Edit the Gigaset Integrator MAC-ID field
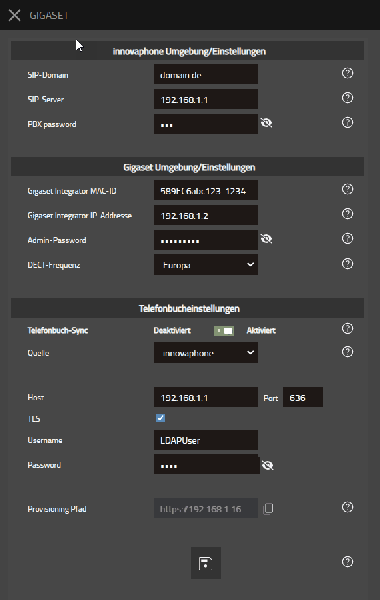Image resolution: width=380 pixels, height=600 pixels. [206, 190]
